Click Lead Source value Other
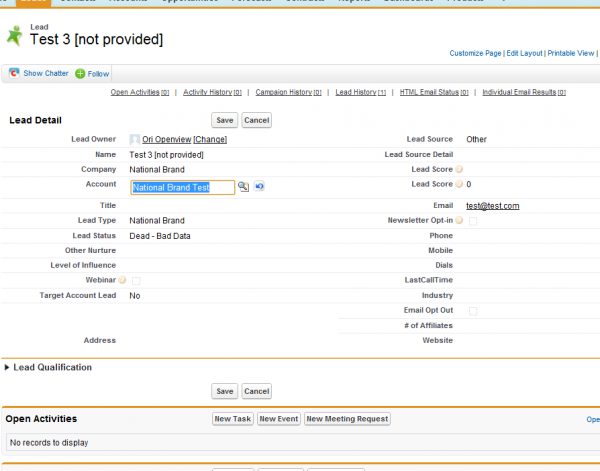This screenshot has width=600, height=471. [476, 139]
